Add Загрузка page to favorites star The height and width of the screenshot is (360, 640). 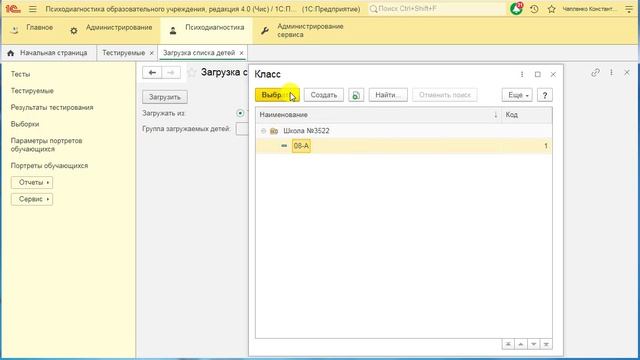191,73
